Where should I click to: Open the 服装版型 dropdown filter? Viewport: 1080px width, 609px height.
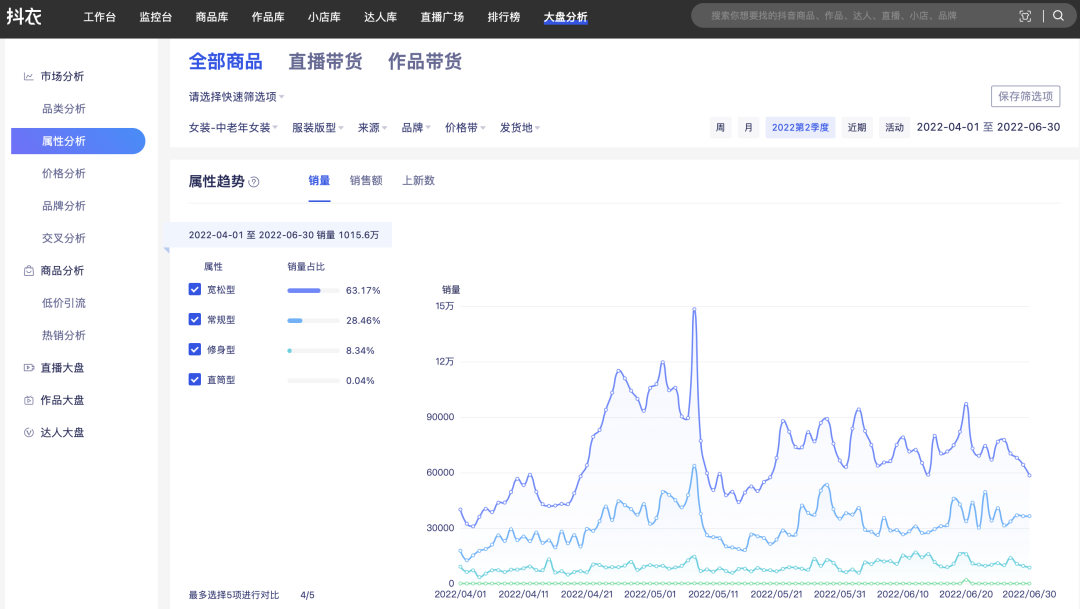317,128
